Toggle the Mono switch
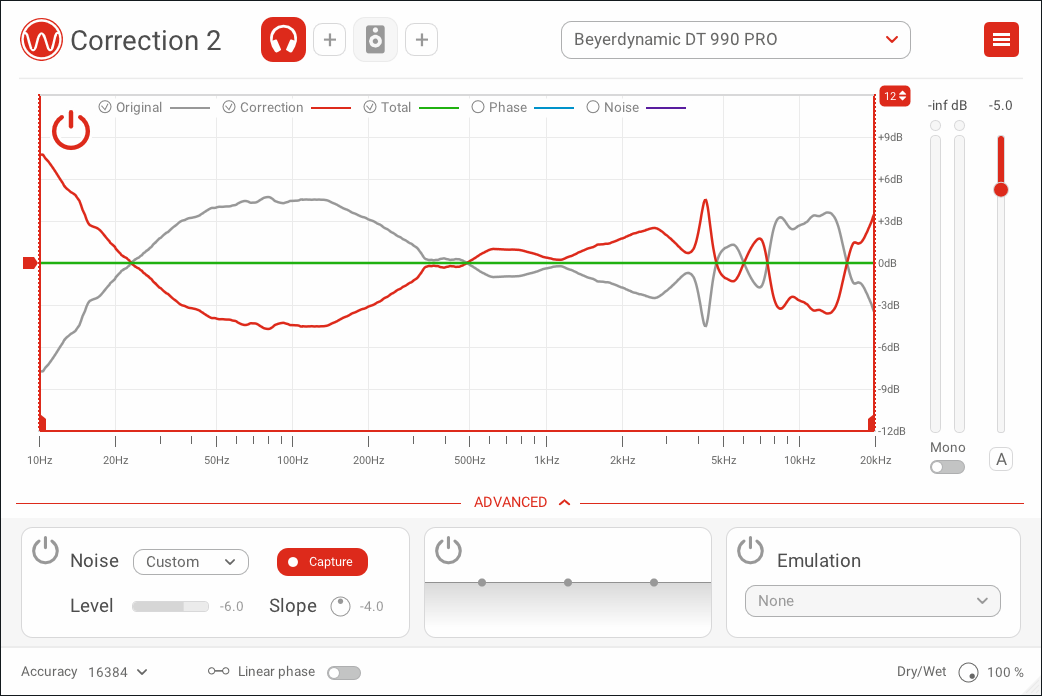 coord(948,467)
